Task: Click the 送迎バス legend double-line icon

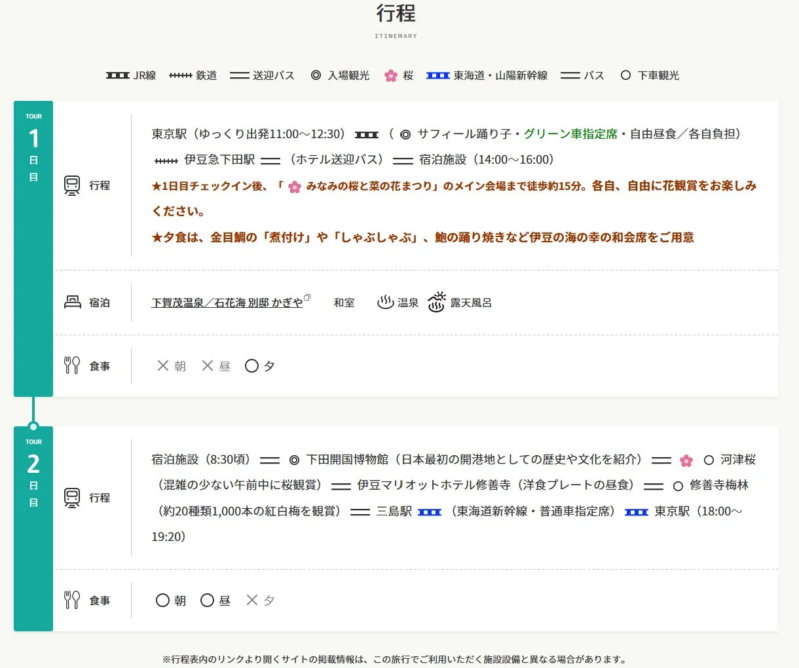Action: click(x=239, y=75)
